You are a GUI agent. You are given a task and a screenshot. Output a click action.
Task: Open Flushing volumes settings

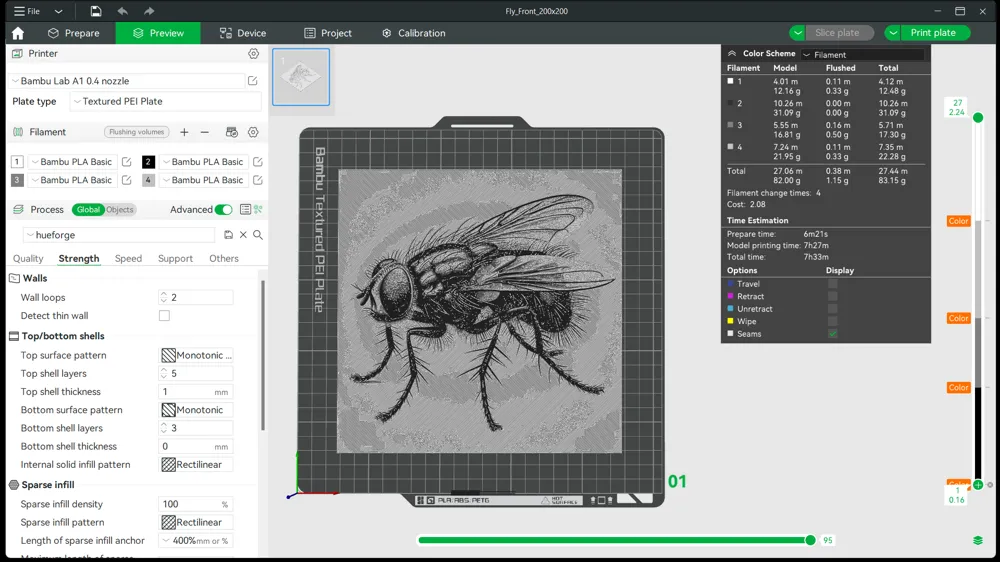136,132
